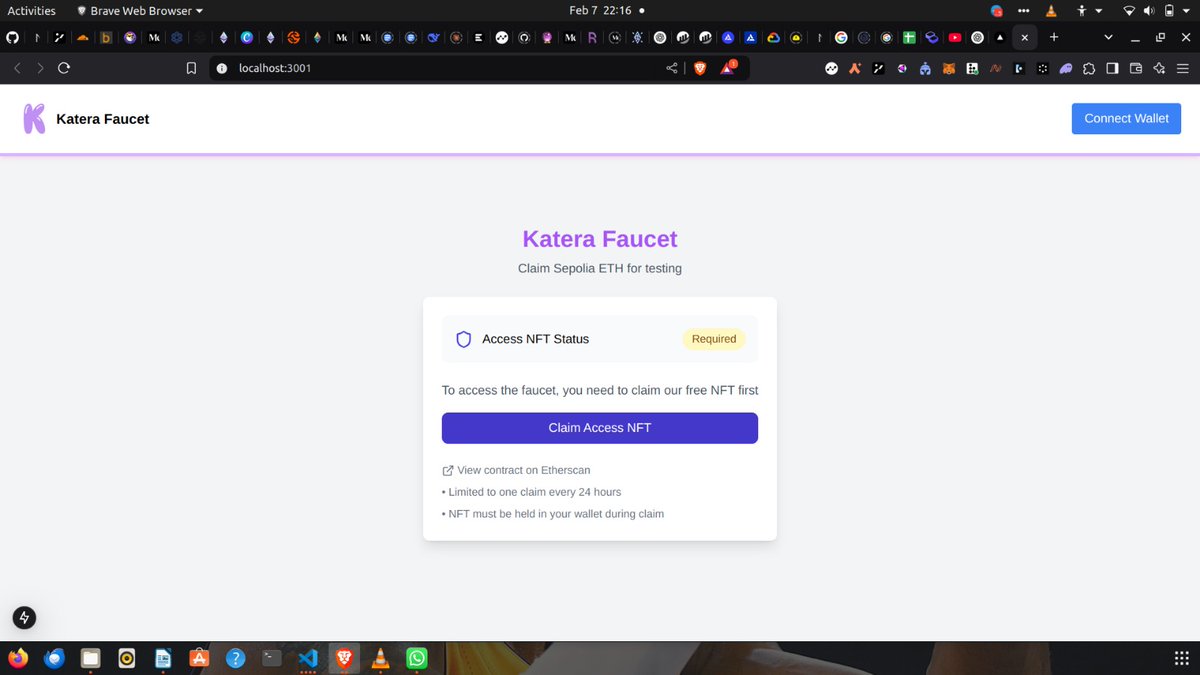This screenshot has width=1200, height=675.
Task: Open the MetaMask extension
Action: click(x=947, y=68)
